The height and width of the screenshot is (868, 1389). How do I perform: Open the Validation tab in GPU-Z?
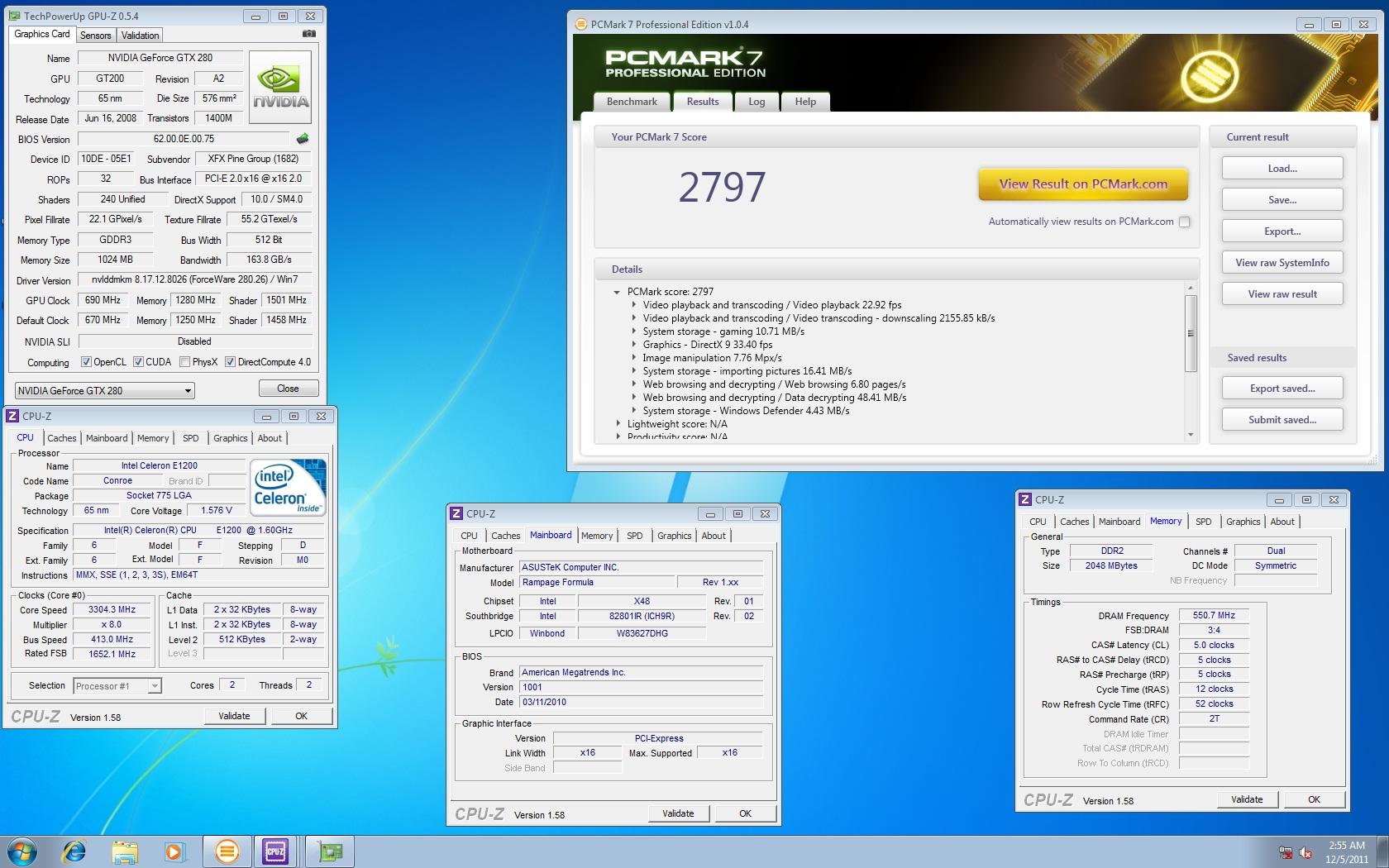point(140,35)
